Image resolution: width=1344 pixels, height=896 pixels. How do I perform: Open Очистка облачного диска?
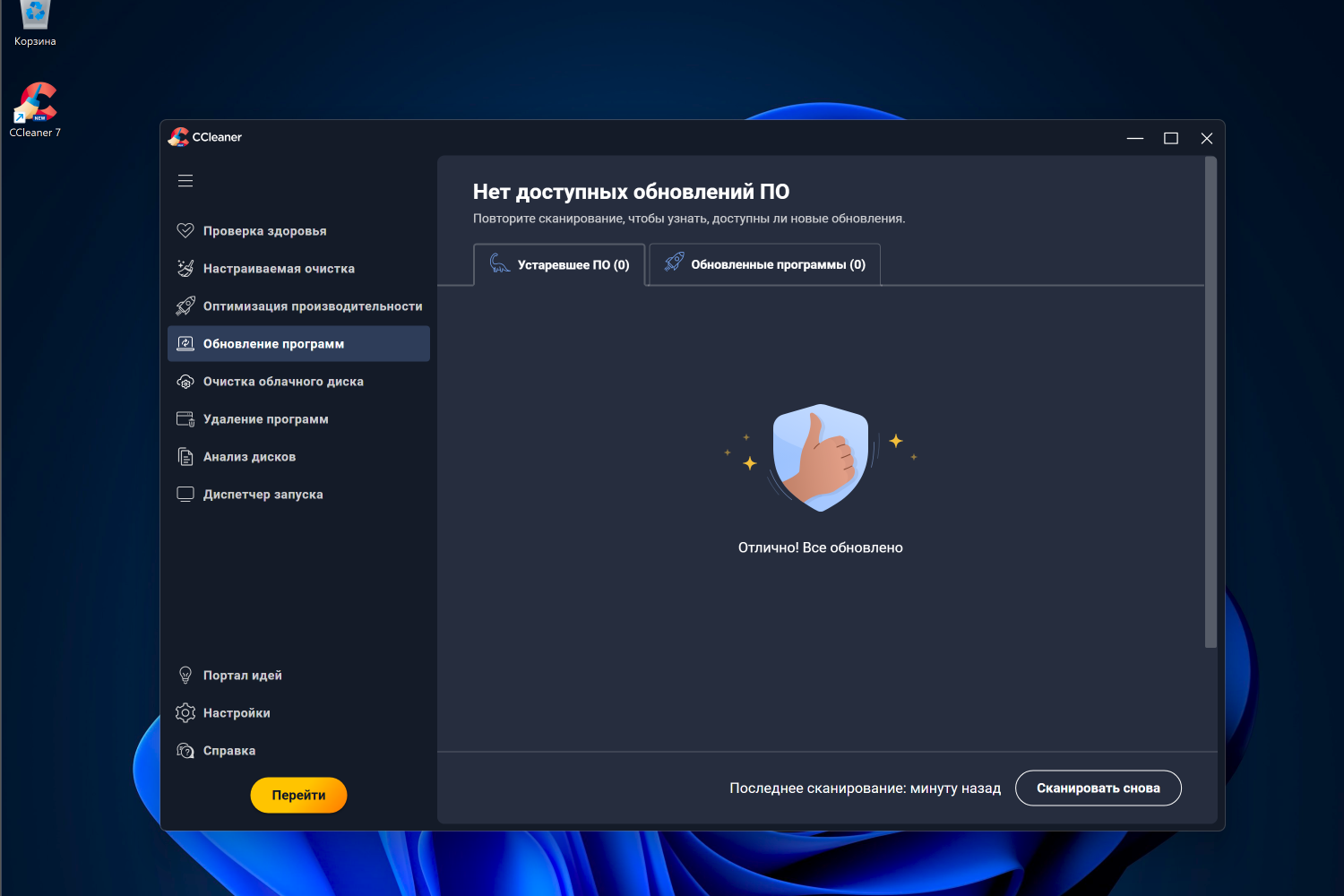298,382
